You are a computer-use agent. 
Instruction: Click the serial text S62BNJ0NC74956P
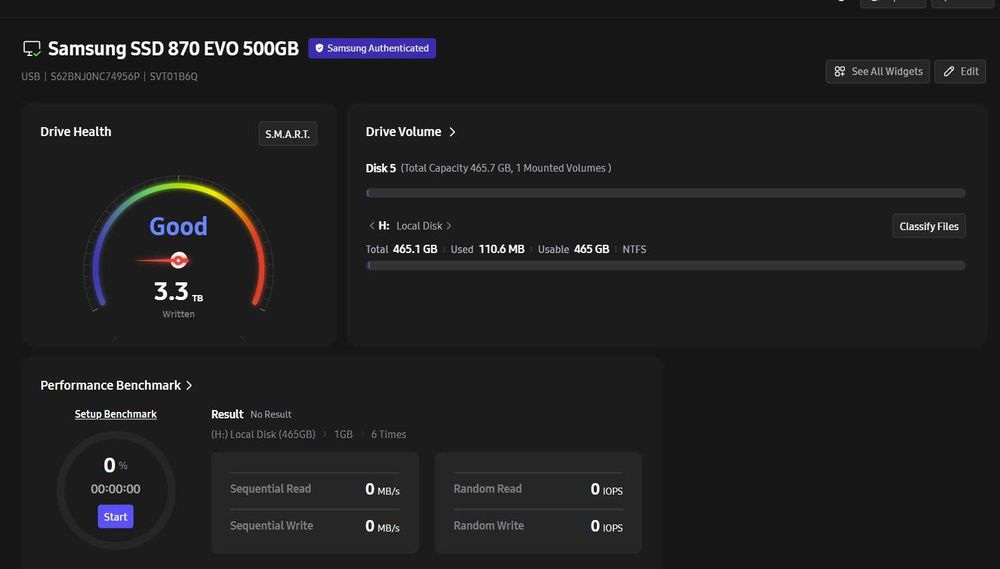[95, 76]
